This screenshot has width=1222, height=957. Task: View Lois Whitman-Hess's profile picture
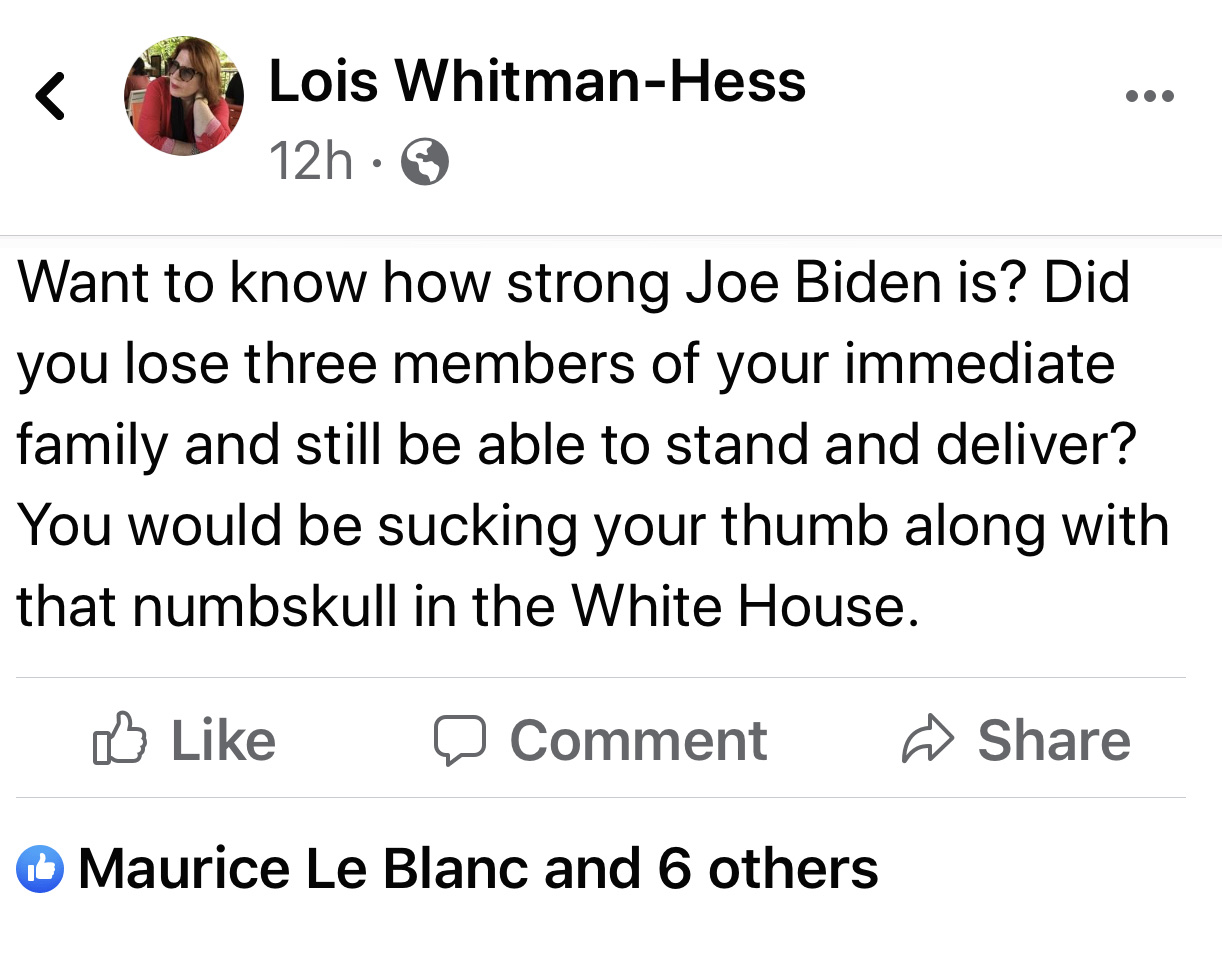(183, 96)
